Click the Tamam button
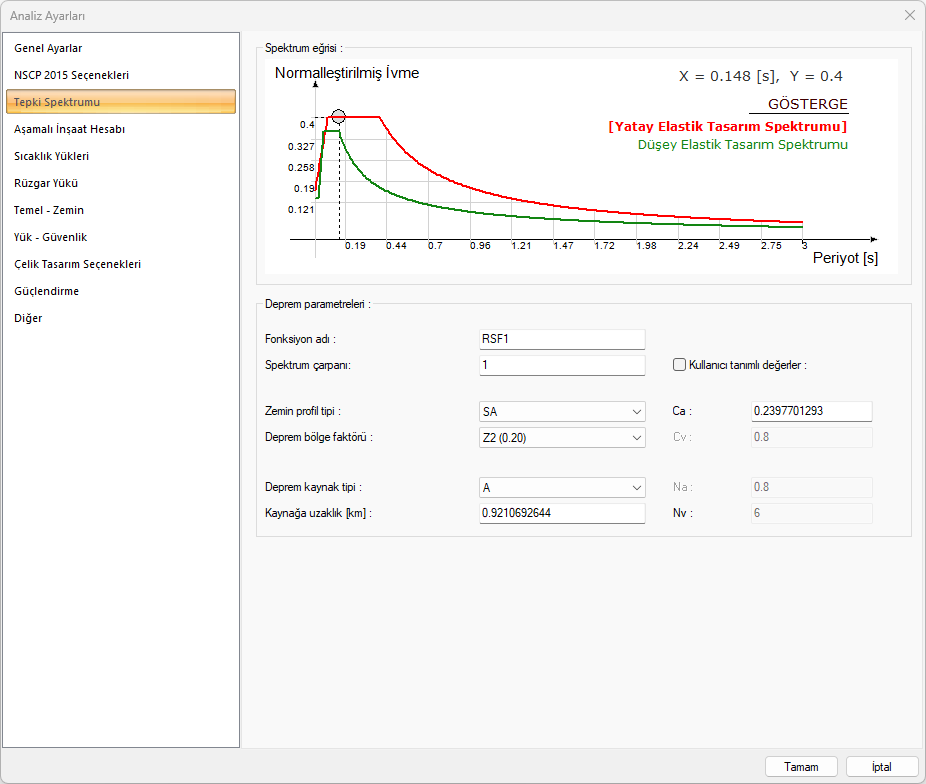Image resolution: width=926 pixels, height=784 pixels. [801, 767]
